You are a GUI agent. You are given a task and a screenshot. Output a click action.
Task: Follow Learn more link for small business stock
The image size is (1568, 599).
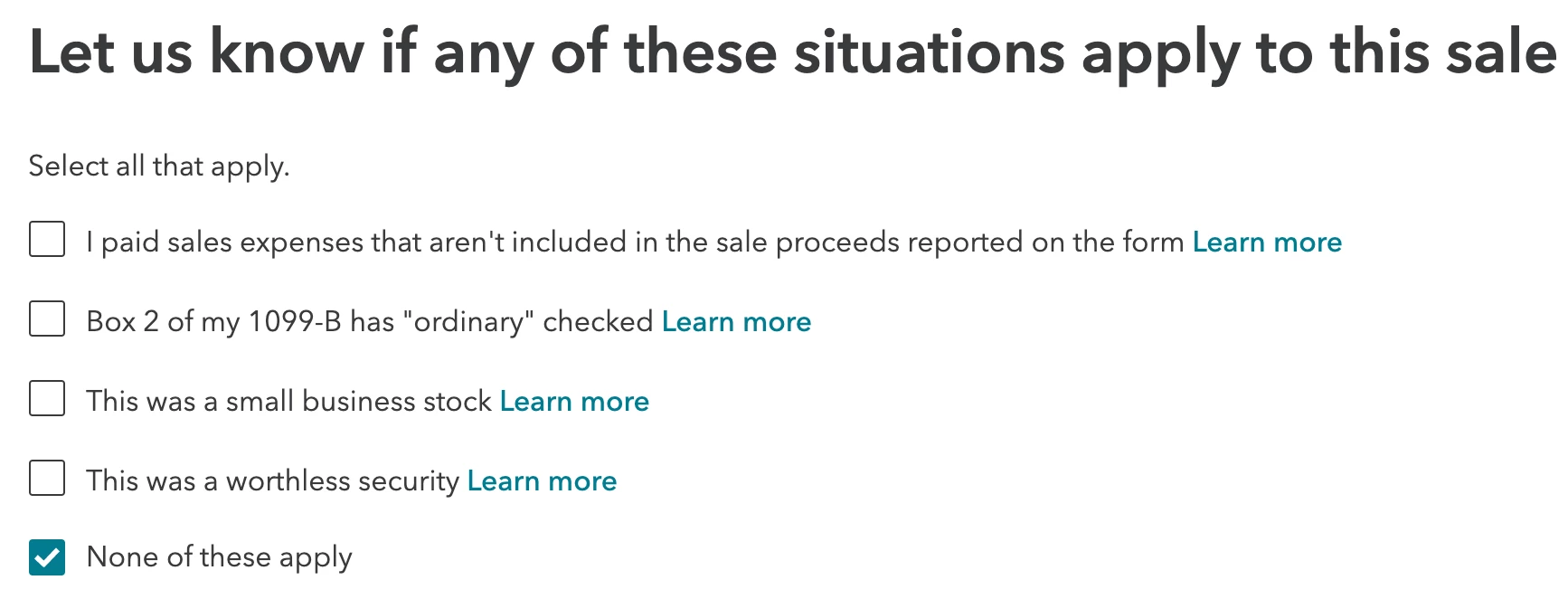(x=574, y=401)
